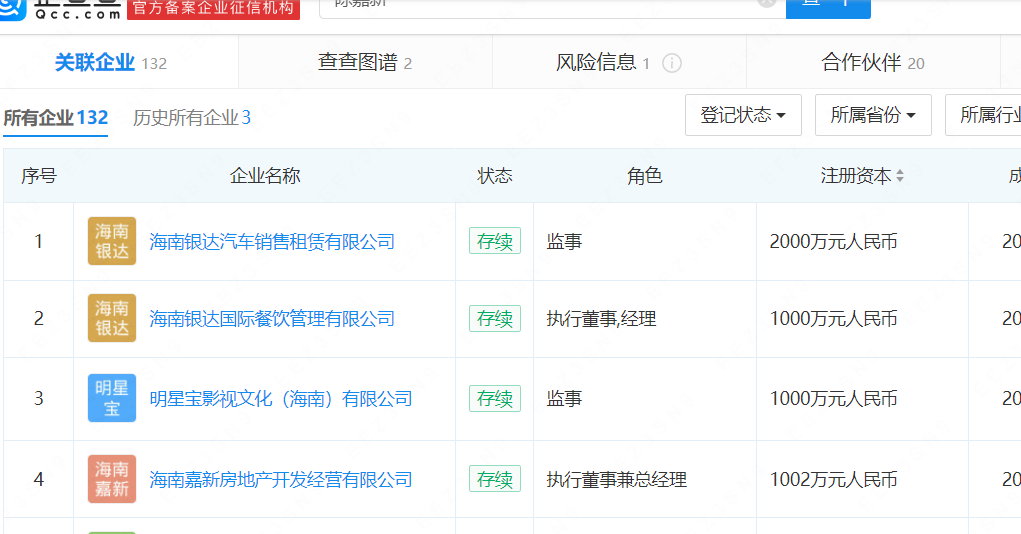This screenshot has width=1021, height=534.
Task: Open 海南嘉新房地产开发经营有限公司 link
Action: [281, 480]
